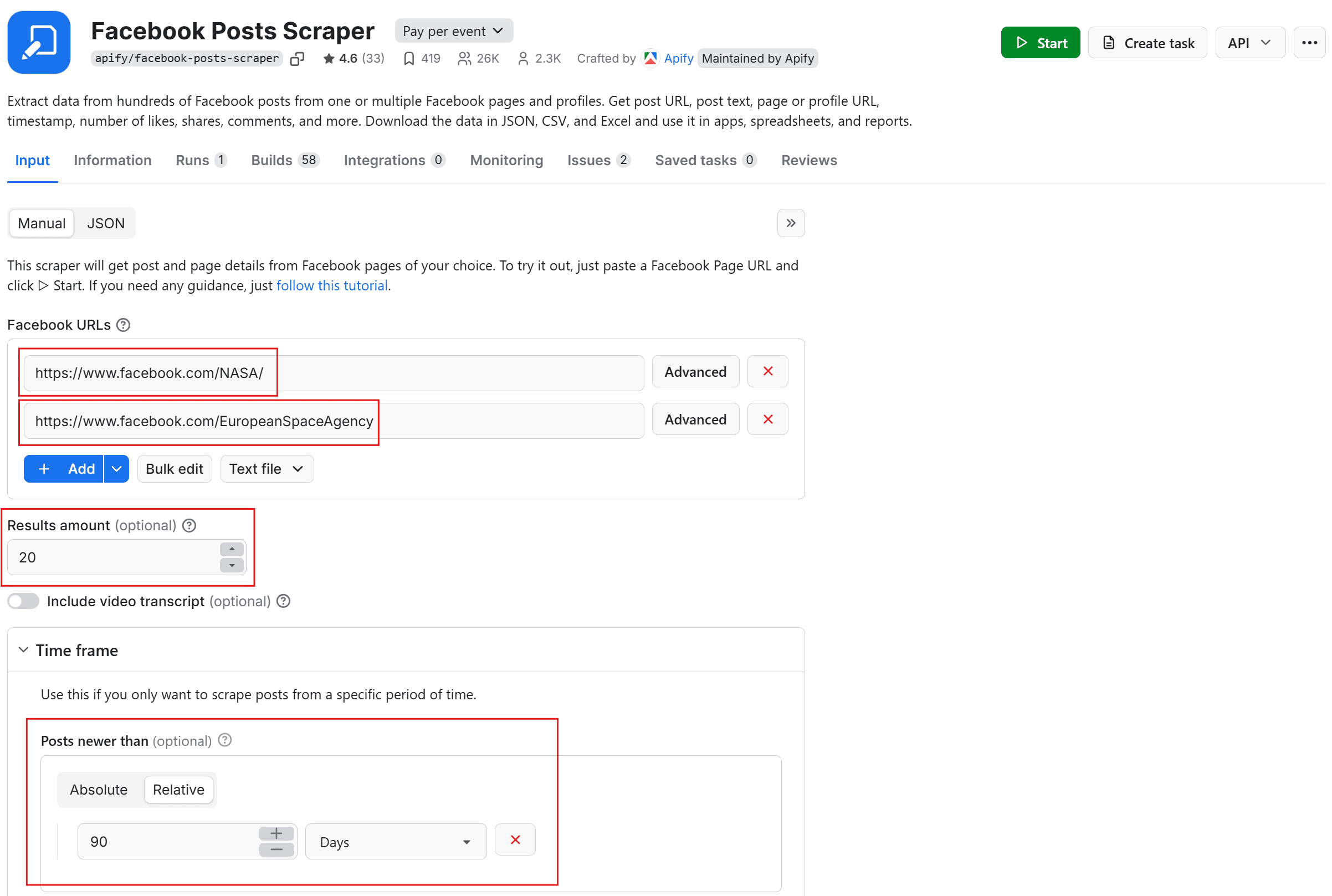The width and height of the screenshot is (1332, 896).
Task: Copy the apify/facebook-posts-scraper actor name
Action: [x=297, y=58]
